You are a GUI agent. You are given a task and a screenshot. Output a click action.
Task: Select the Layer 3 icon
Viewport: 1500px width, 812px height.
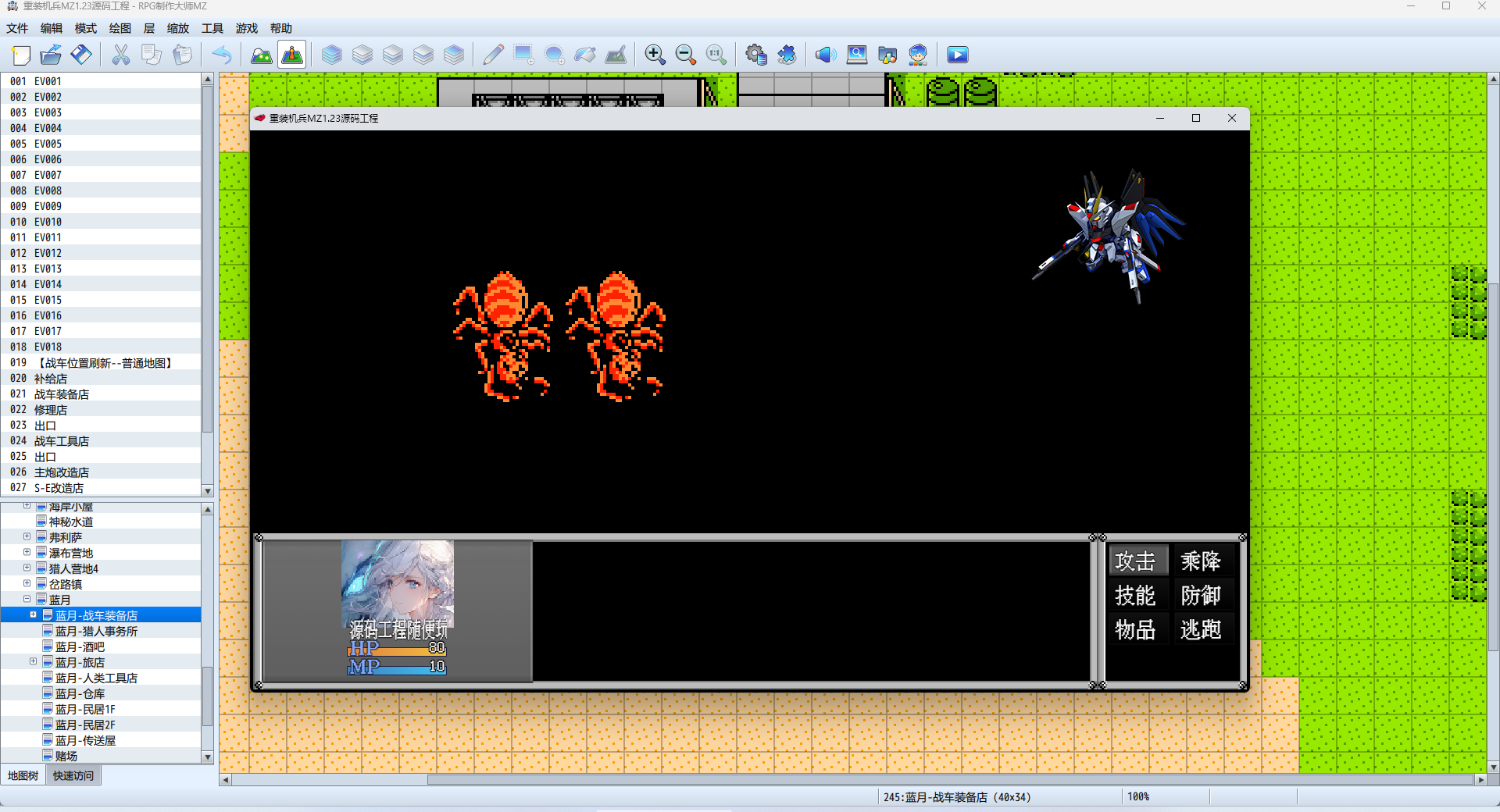click(423, 55)
